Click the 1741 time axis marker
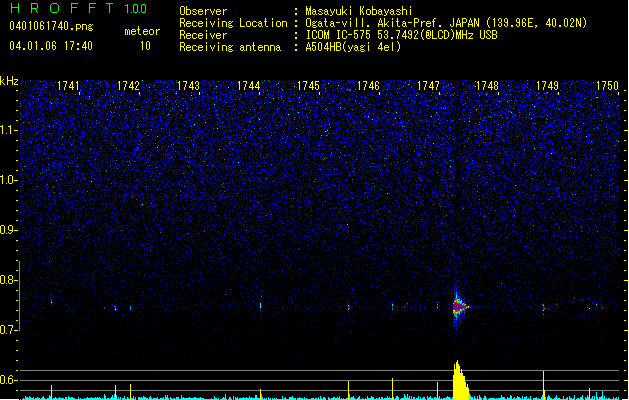629x400 pixels. point(68,86)
